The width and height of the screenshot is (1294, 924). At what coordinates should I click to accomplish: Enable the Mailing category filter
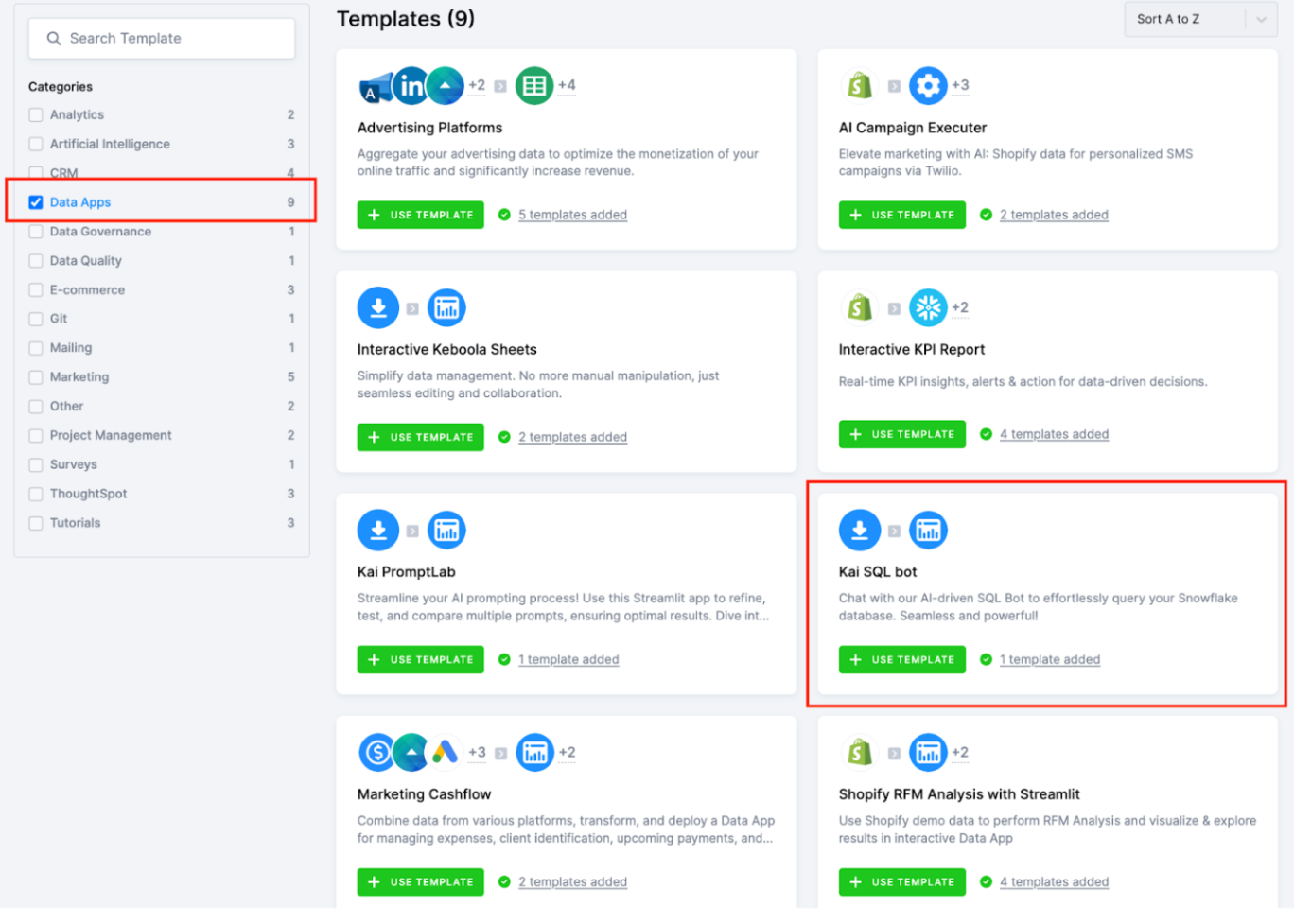(x=36, y=348)
